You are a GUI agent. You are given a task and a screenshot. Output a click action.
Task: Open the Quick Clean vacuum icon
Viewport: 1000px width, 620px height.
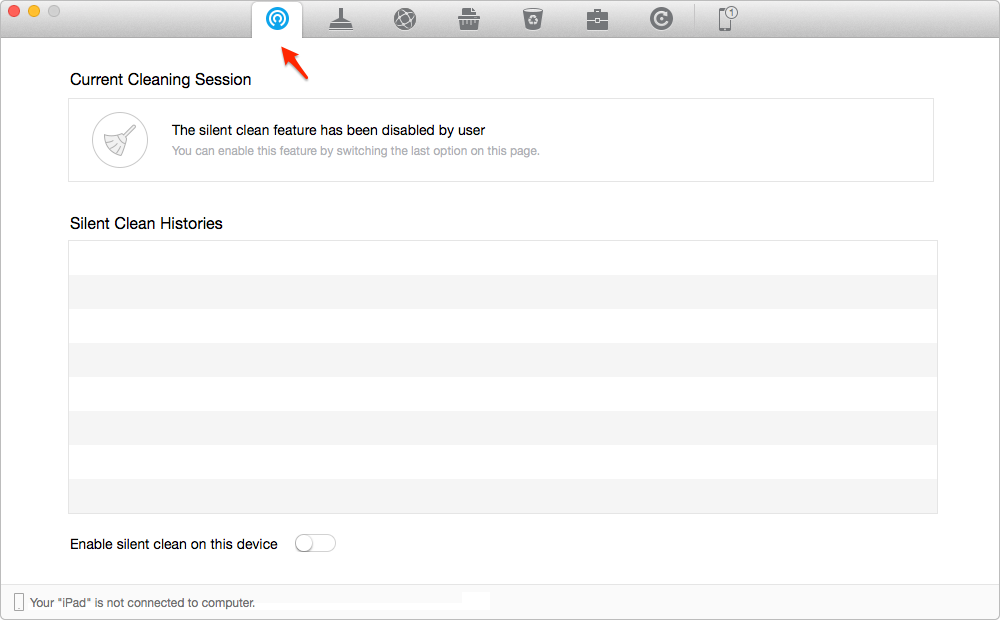click(x=341, y=19)
